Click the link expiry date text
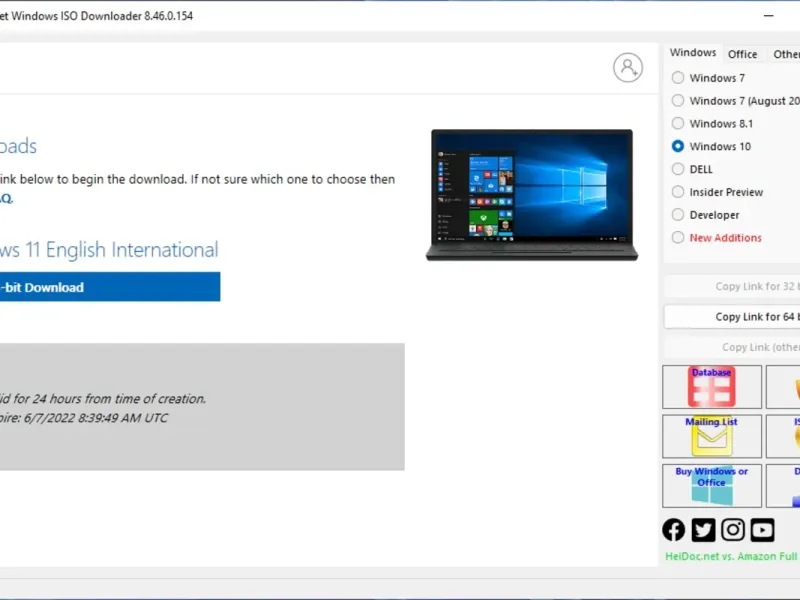Viewport: 800px width, 600px height. point(84,418)
